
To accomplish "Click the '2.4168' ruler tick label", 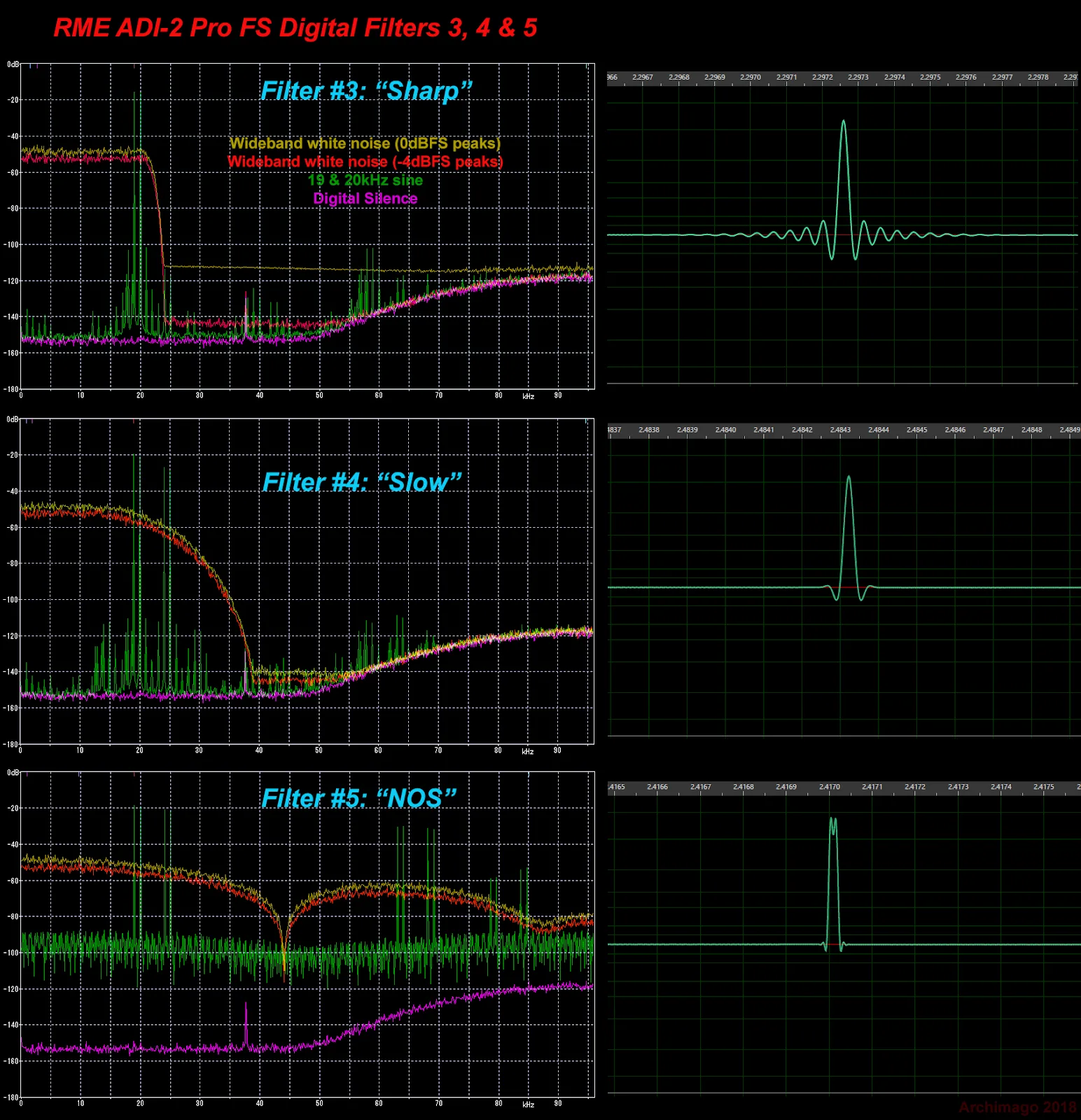I will 744,787.
